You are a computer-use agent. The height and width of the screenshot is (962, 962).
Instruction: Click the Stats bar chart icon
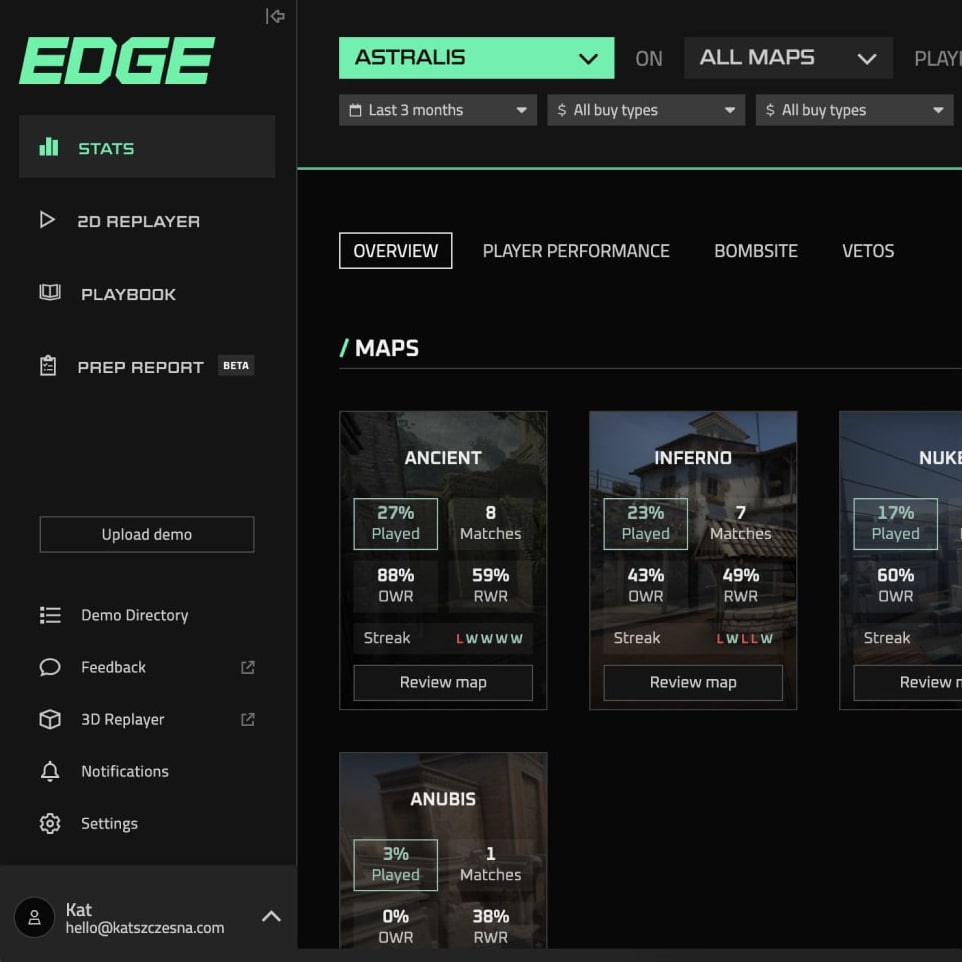[48, 147]
